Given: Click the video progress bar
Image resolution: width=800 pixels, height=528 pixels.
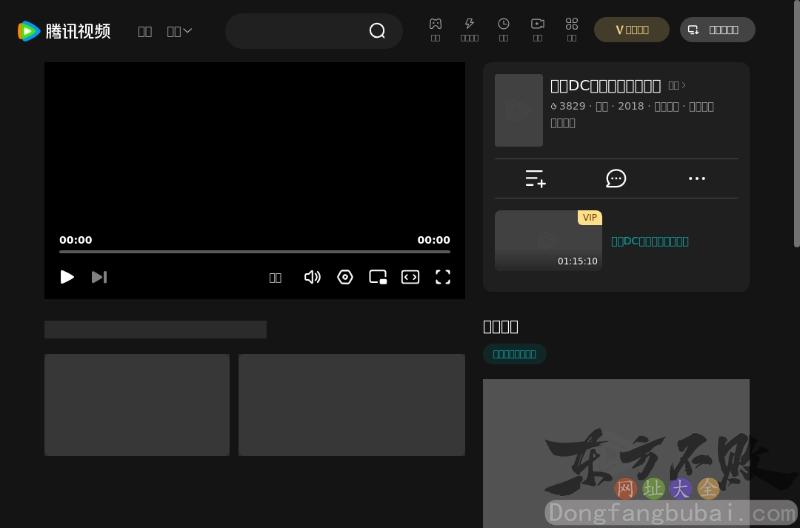Looking at the screenshot, I should click(255, 252).
